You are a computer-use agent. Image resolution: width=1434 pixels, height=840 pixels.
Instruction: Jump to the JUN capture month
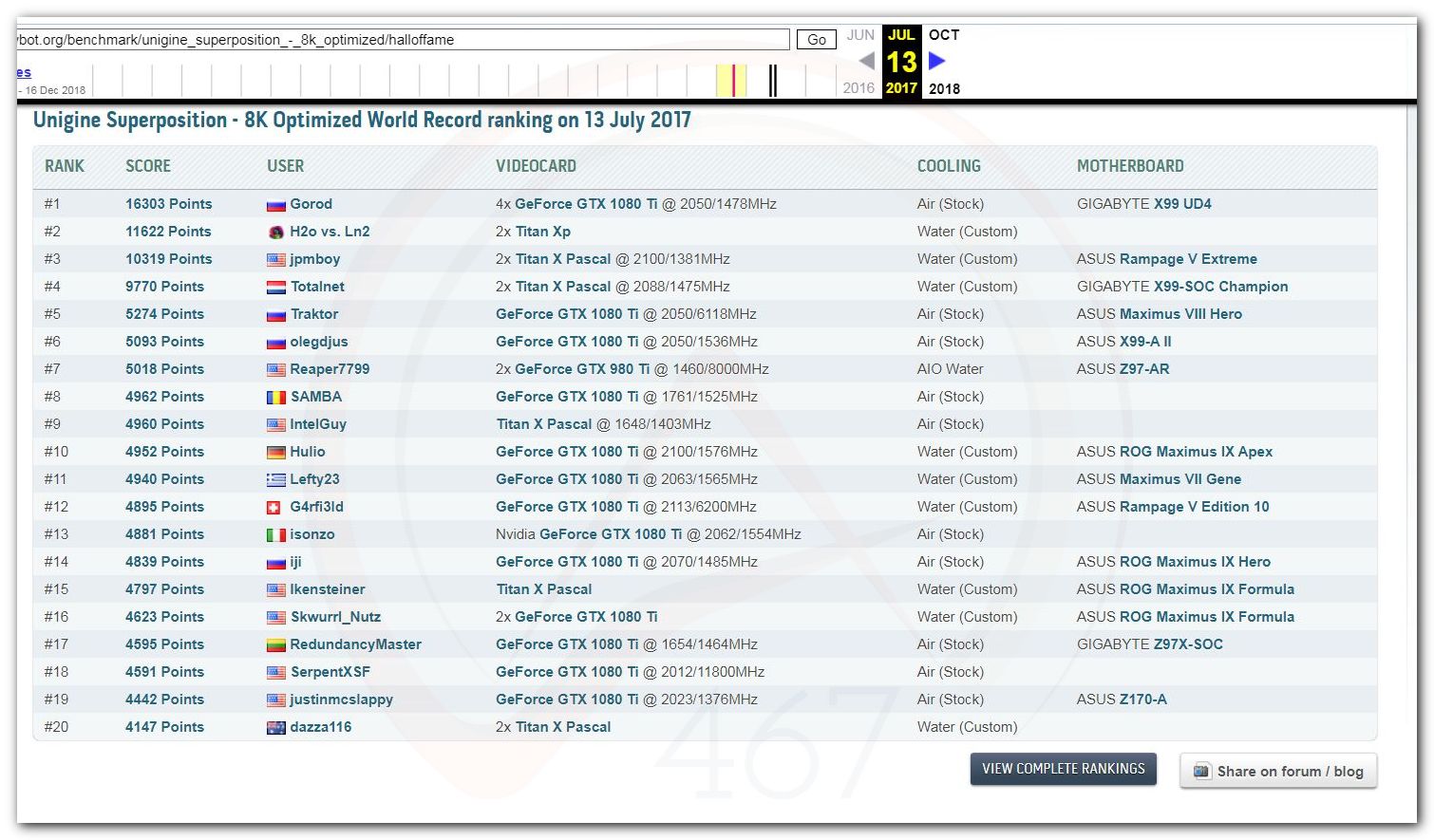point(860,35)
